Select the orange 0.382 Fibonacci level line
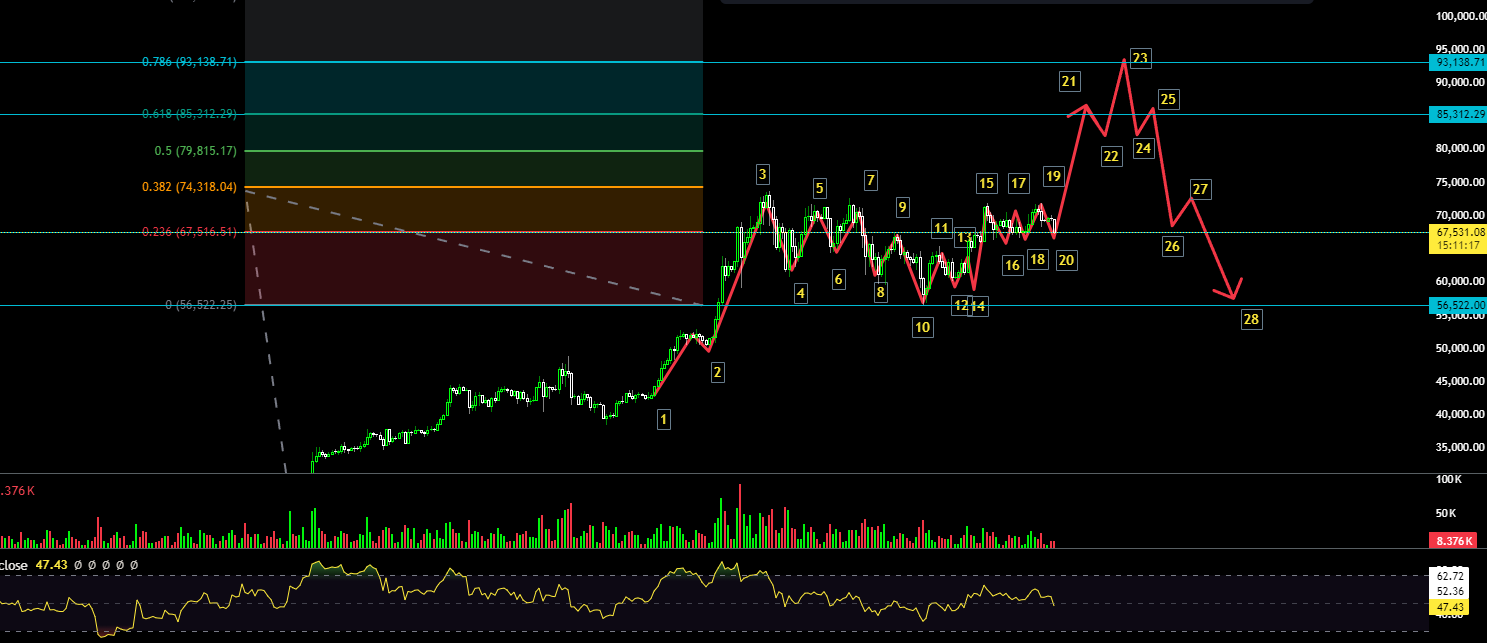 coord(474,187)
